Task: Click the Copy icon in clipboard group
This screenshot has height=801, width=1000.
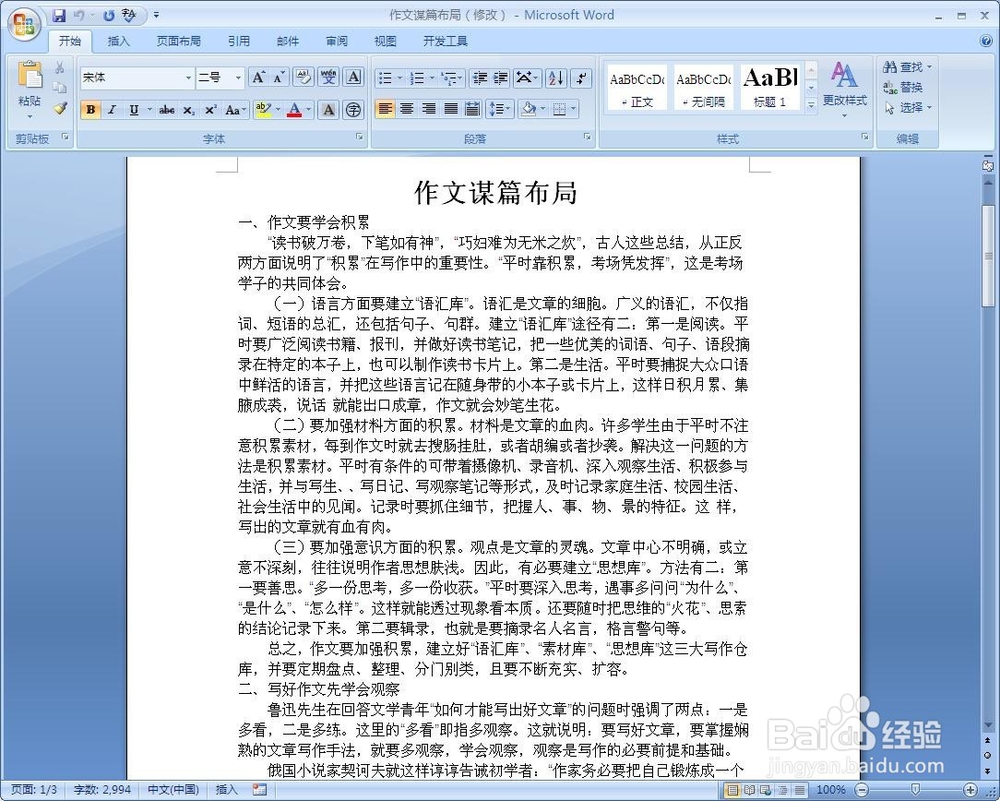Action: (x=60, y=87)
